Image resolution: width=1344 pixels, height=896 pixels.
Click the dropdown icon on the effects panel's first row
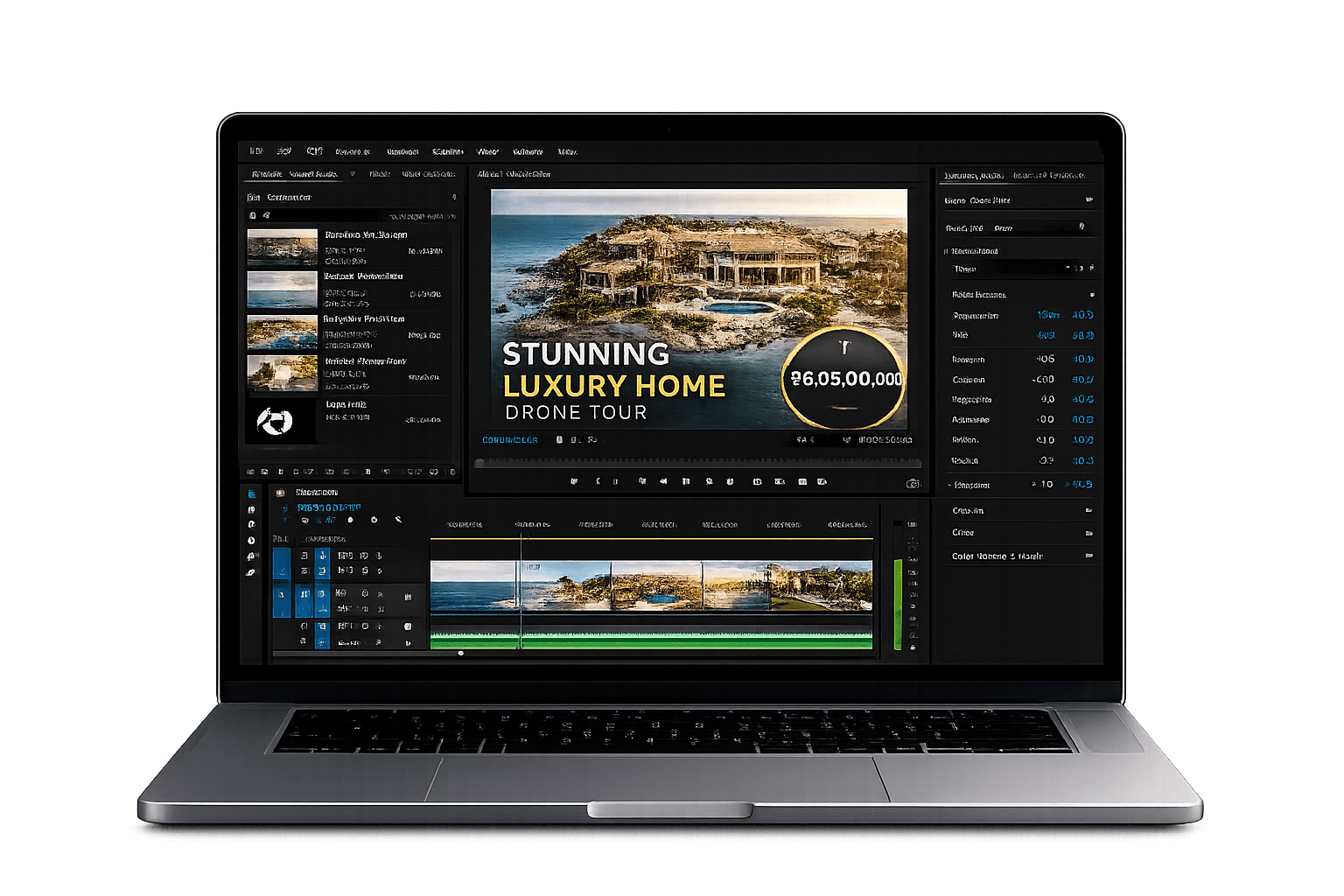pos(1089,199)
